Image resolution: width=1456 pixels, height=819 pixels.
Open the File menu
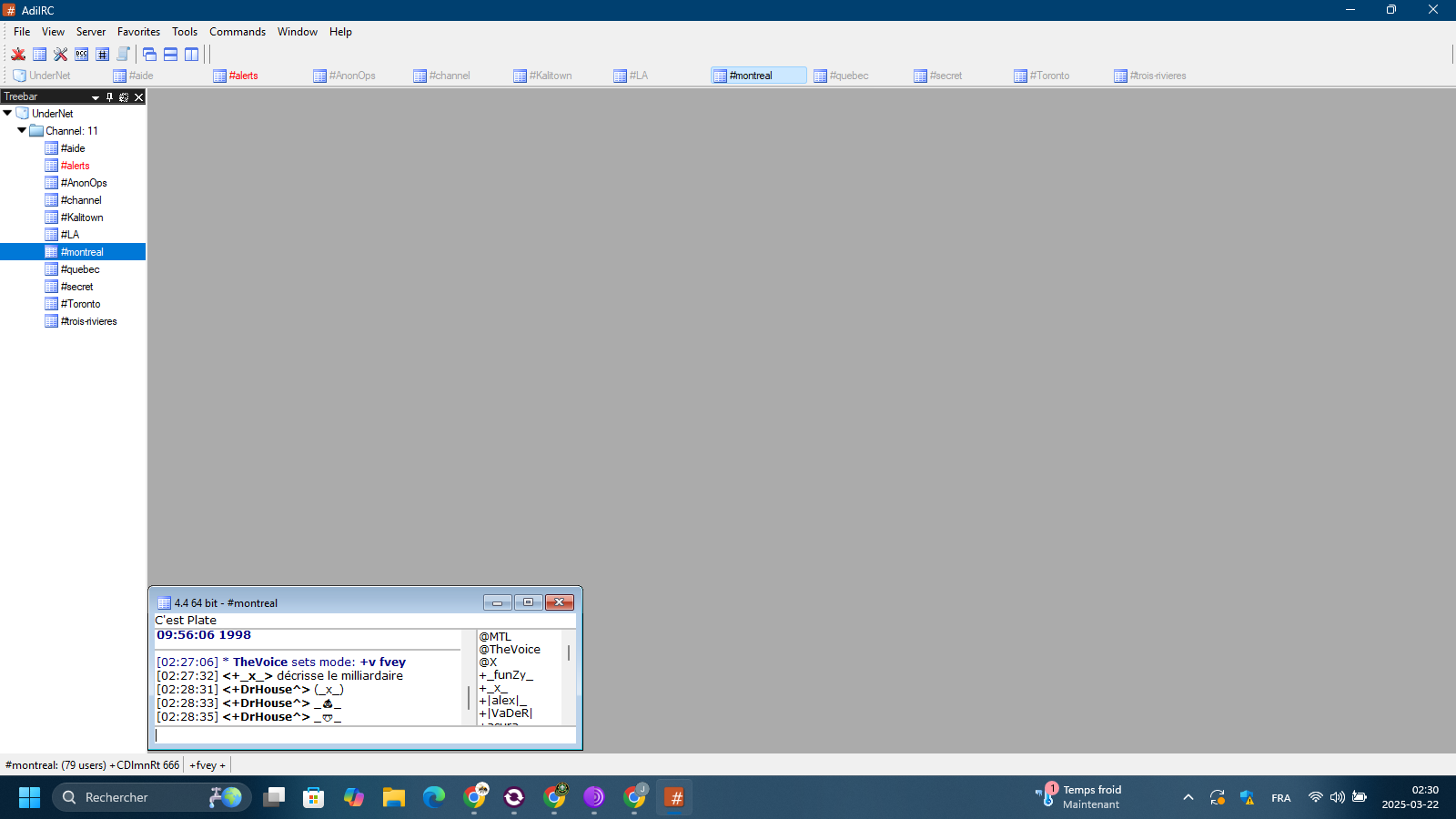pos(22,32)
